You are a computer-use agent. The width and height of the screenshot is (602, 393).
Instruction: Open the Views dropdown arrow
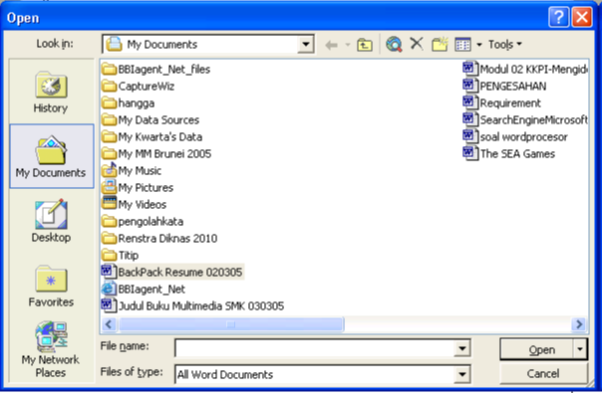[x=479, y=45]
